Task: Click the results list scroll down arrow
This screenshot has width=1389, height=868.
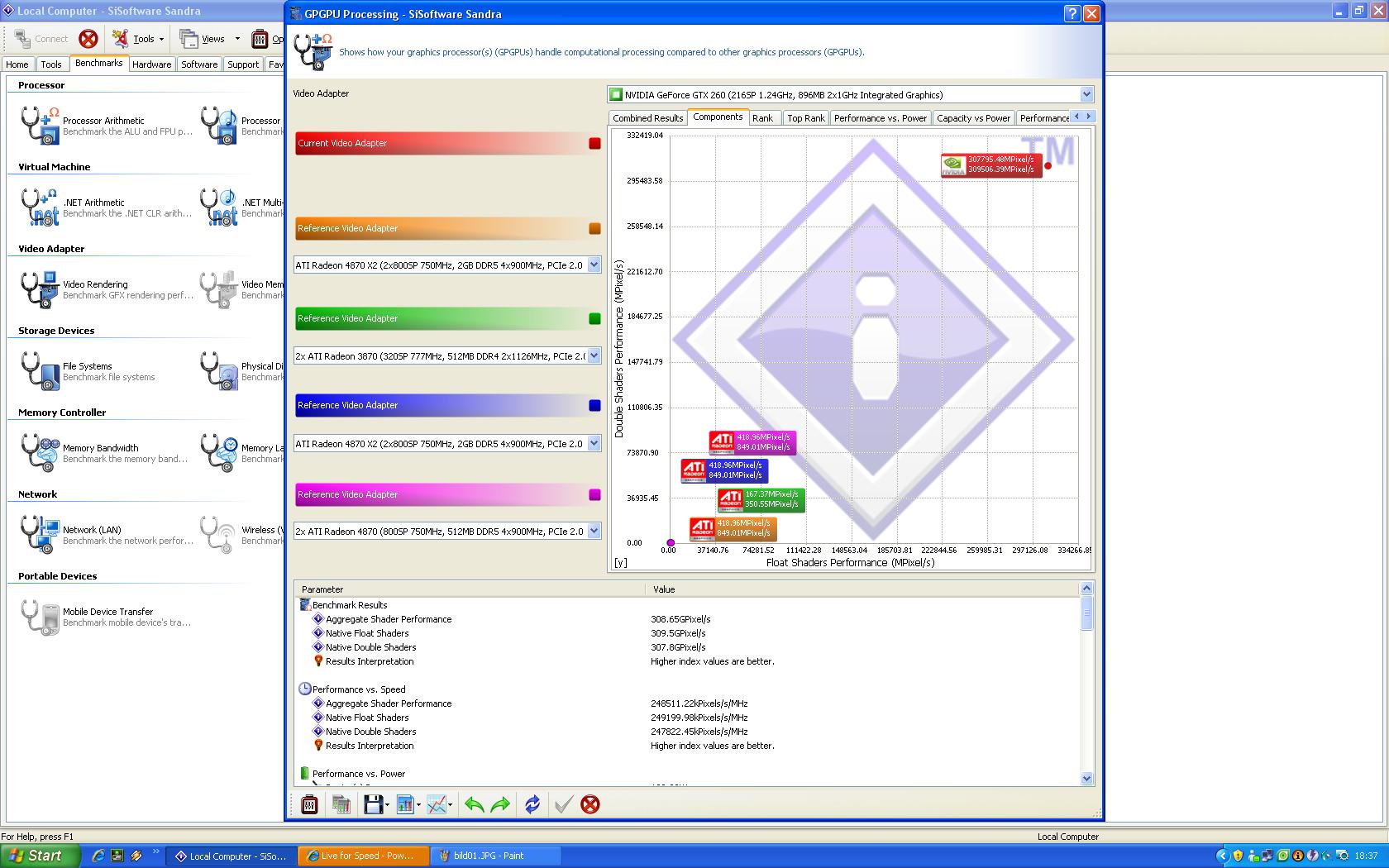Action: [1086, 778]
